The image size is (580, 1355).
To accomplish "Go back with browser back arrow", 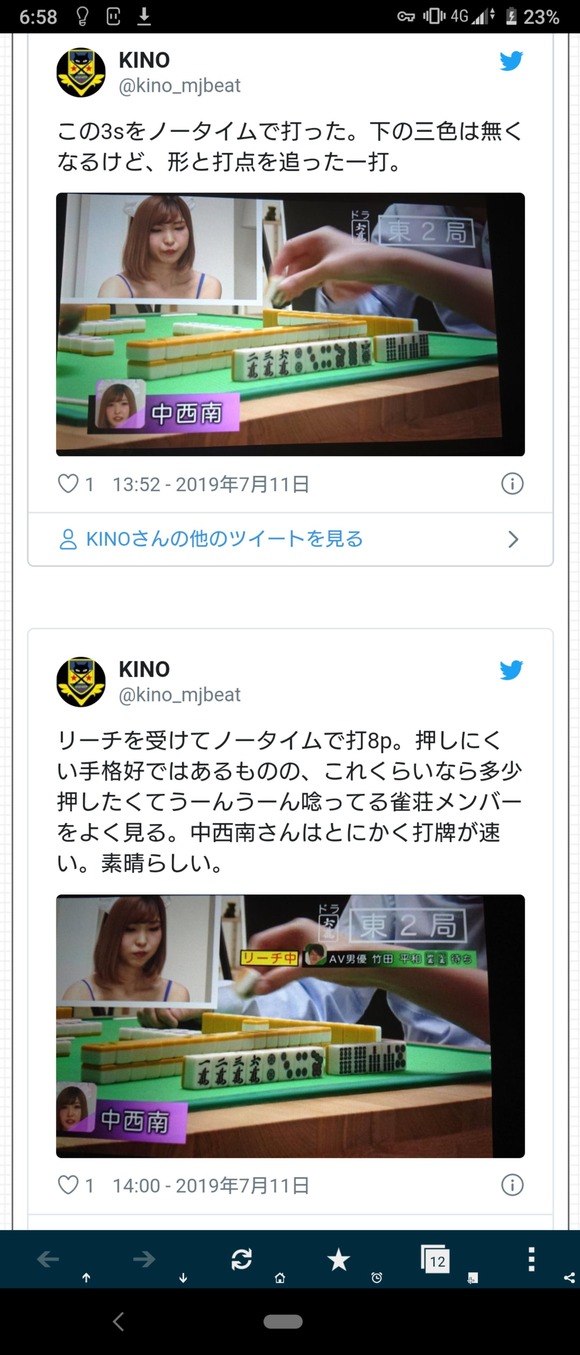I will 48,1260.
